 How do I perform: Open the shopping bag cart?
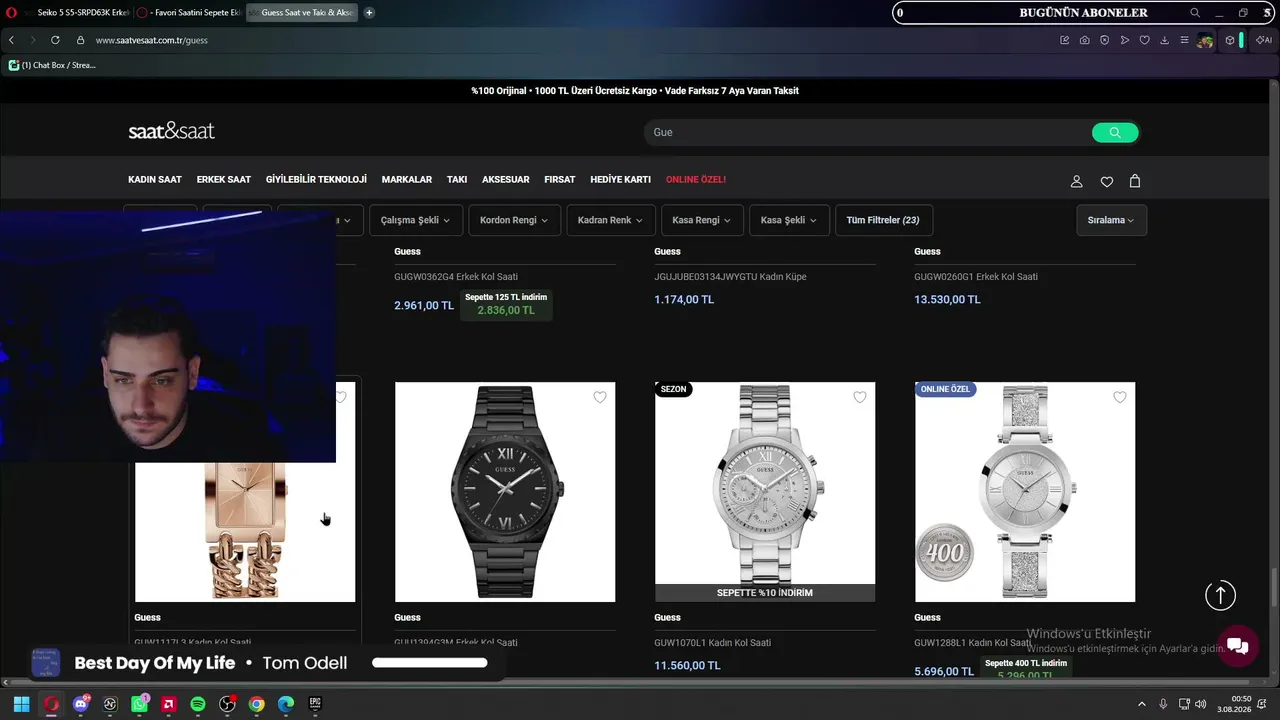[1135, 181]
